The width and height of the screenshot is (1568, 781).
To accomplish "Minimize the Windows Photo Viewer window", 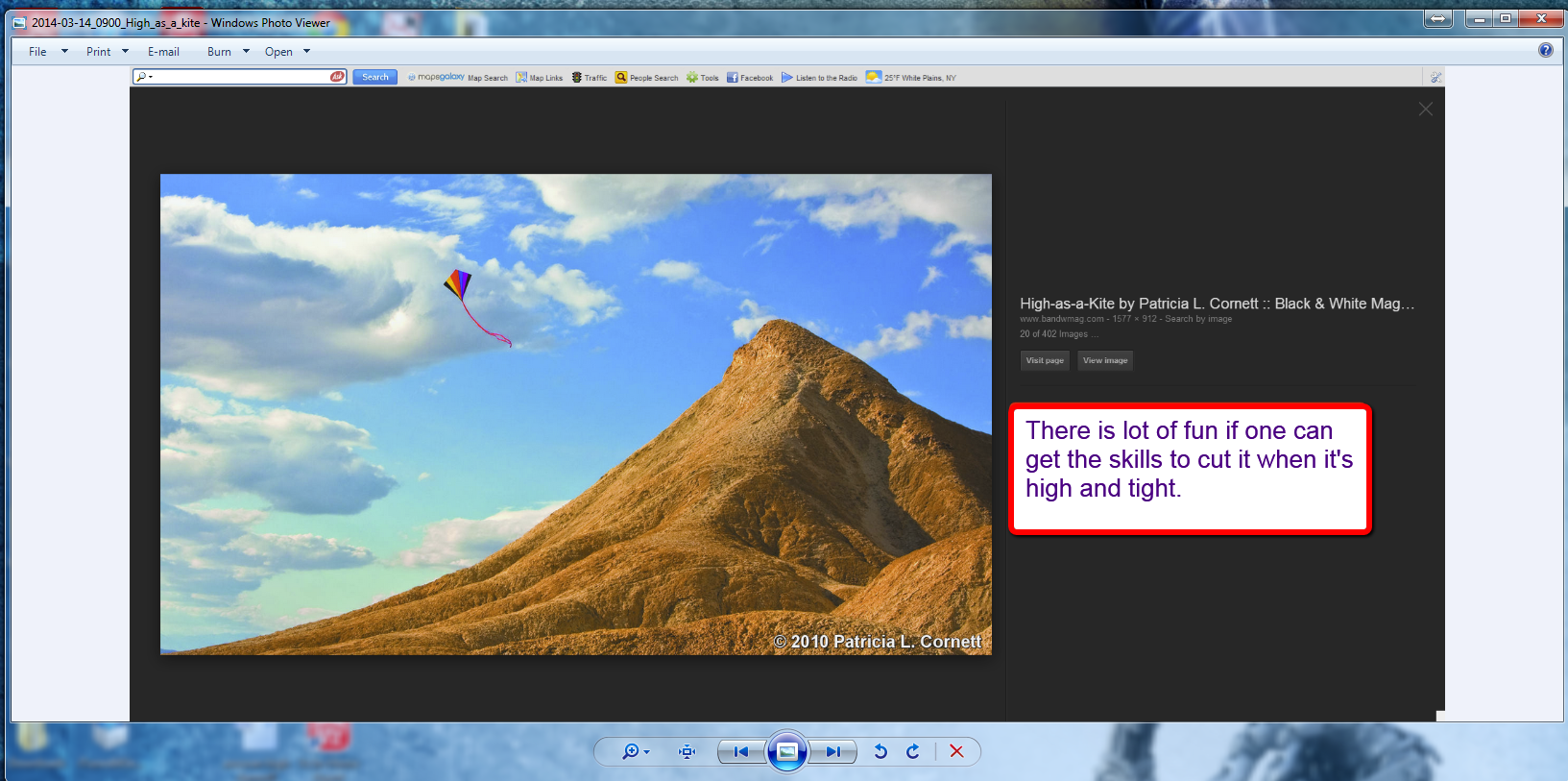I will (x=1479, y=18).
